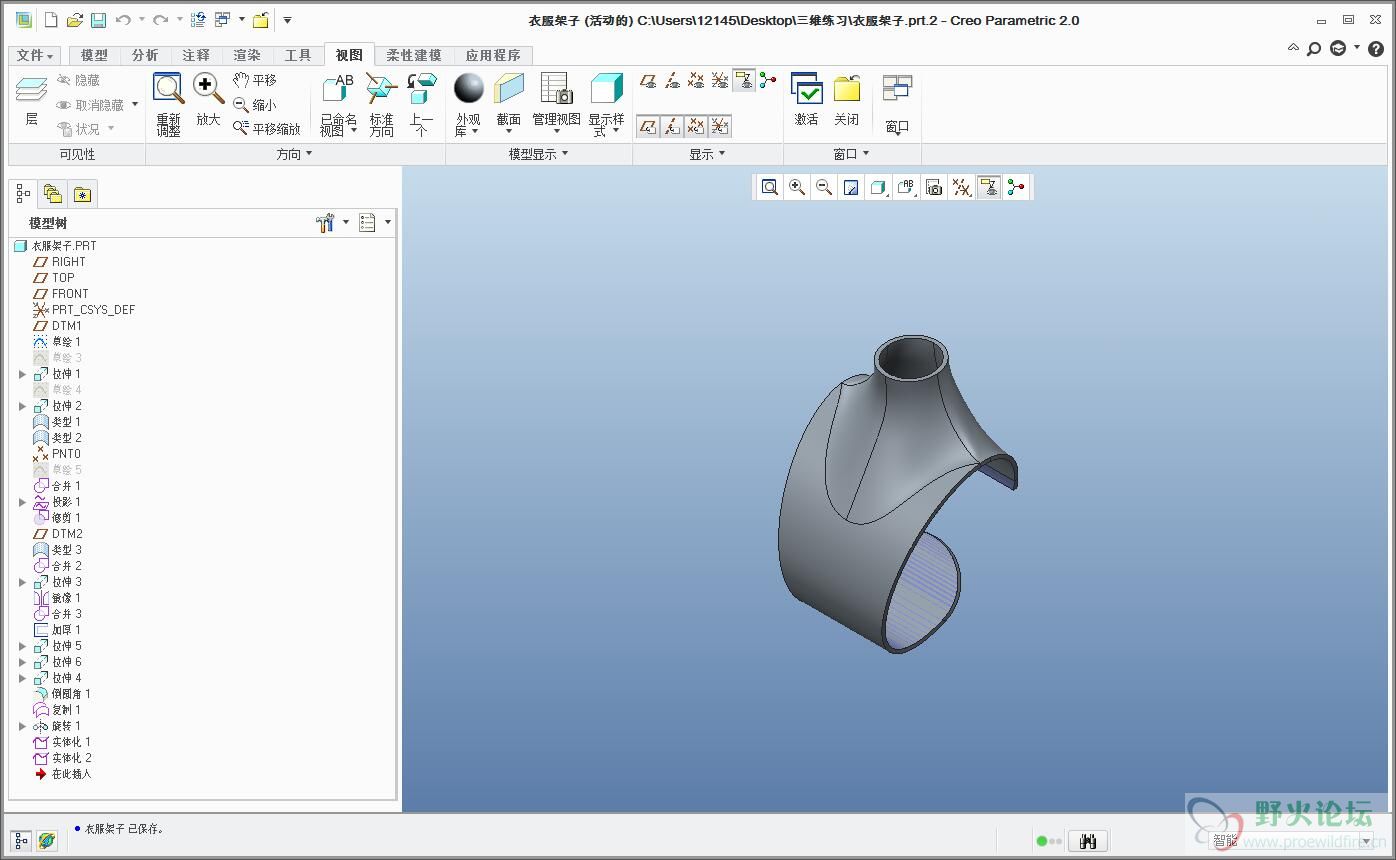The image size is (1396, 860).
Task: Click the Open file folder icon
Action: pos(75,20)
